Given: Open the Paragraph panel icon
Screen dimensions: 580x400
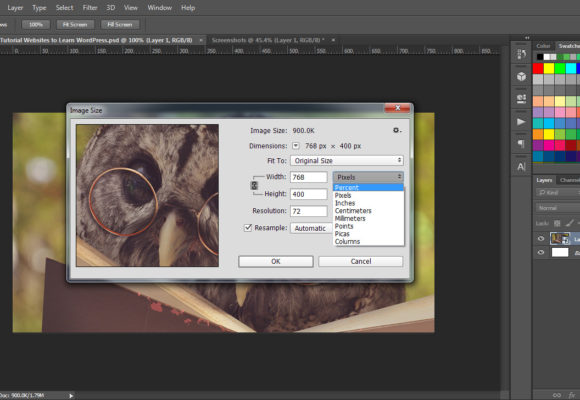Looking at the screenshot, I should point(521,144).
